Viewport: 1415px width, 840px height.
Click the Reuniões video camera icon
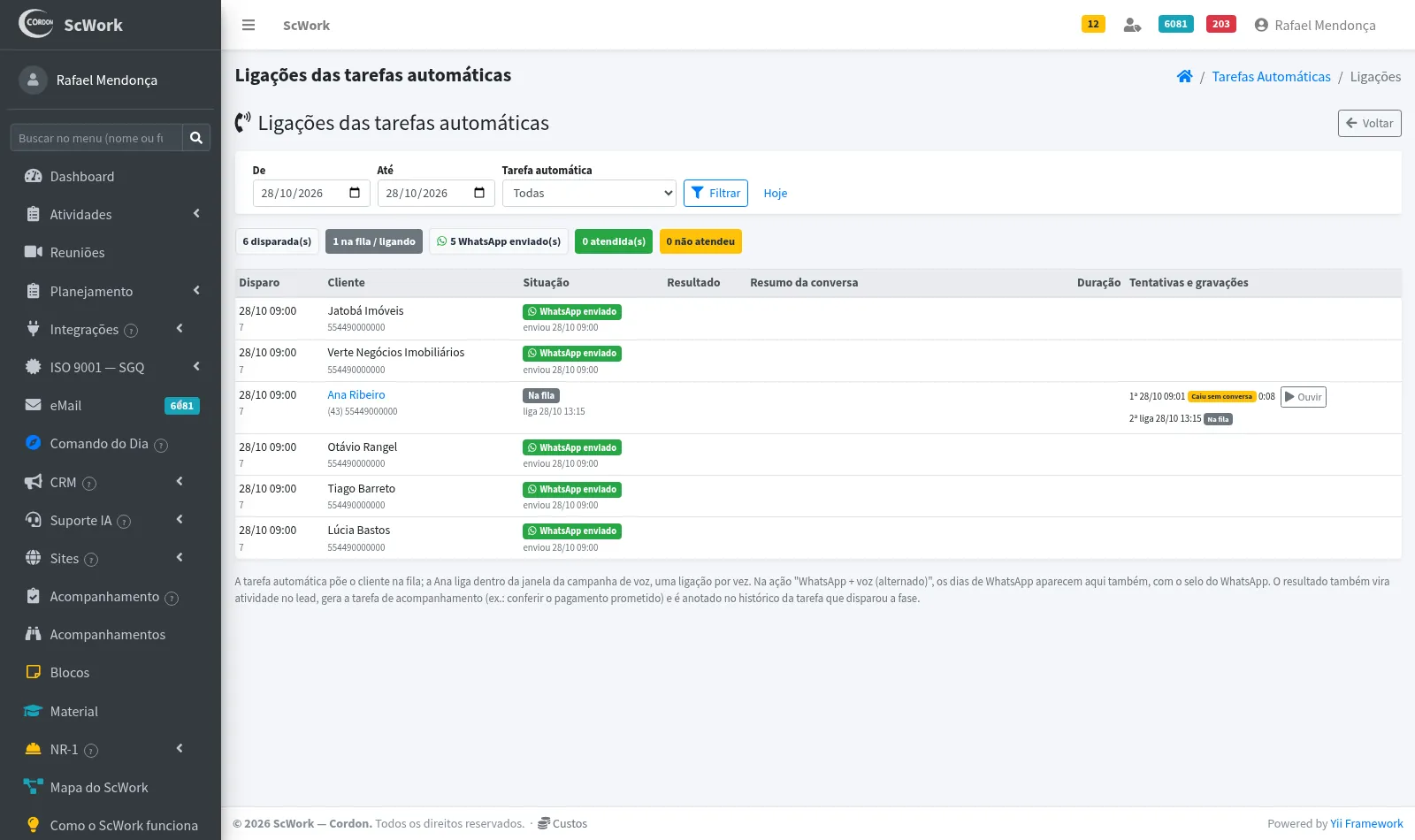click(x=33, y=252)
